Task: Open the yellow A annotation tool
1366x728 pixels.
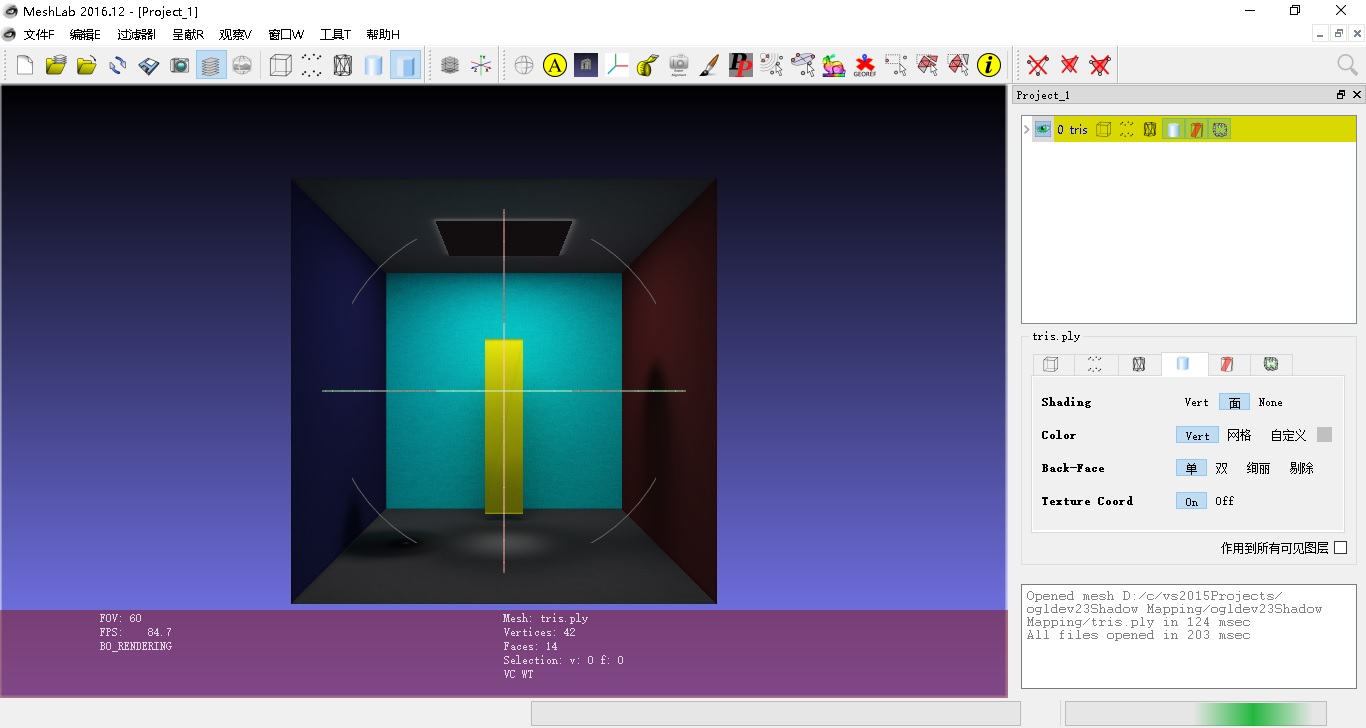Action: point(555,66)
